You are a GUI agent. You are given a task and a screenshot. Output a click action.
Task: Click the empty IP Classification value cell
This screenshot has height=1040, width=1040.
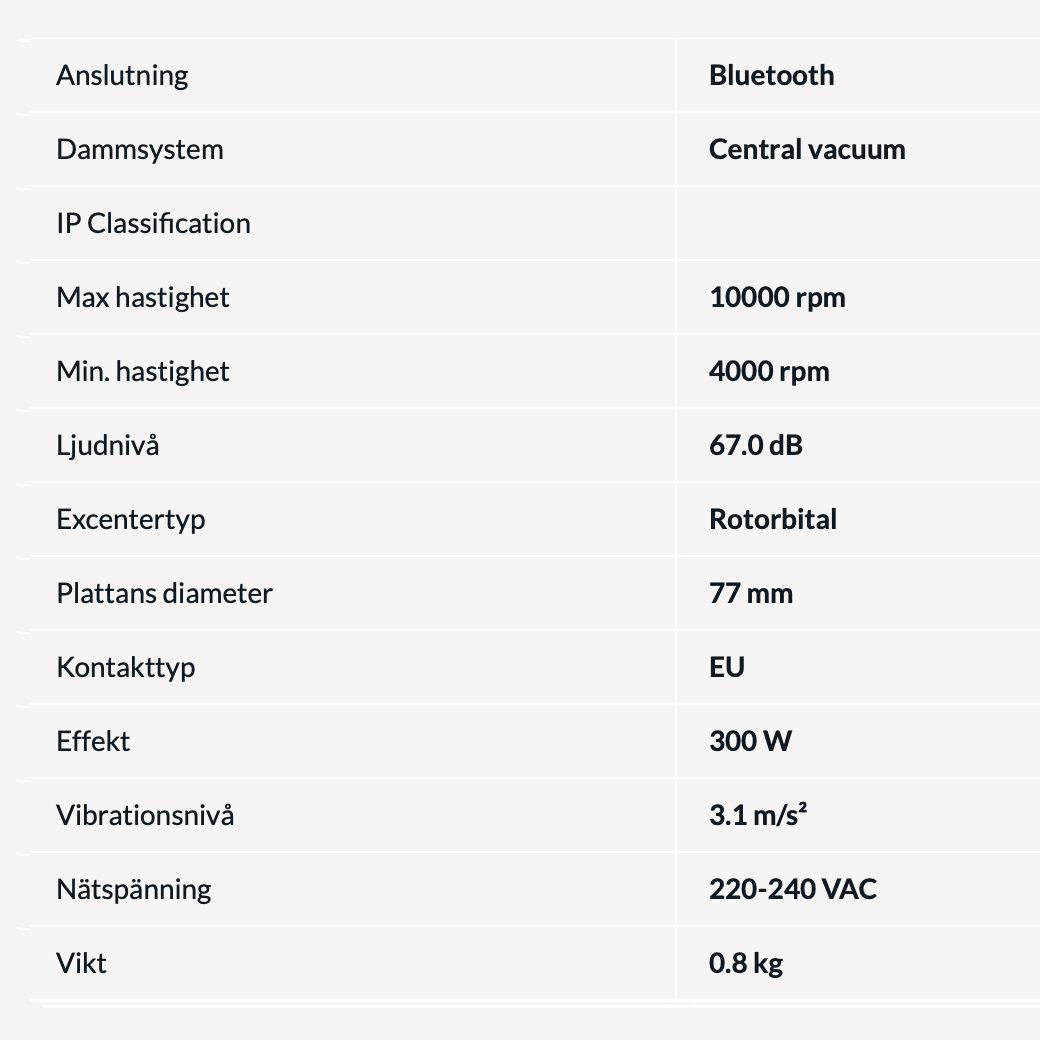pyautogui.click(x=858, y=224)
